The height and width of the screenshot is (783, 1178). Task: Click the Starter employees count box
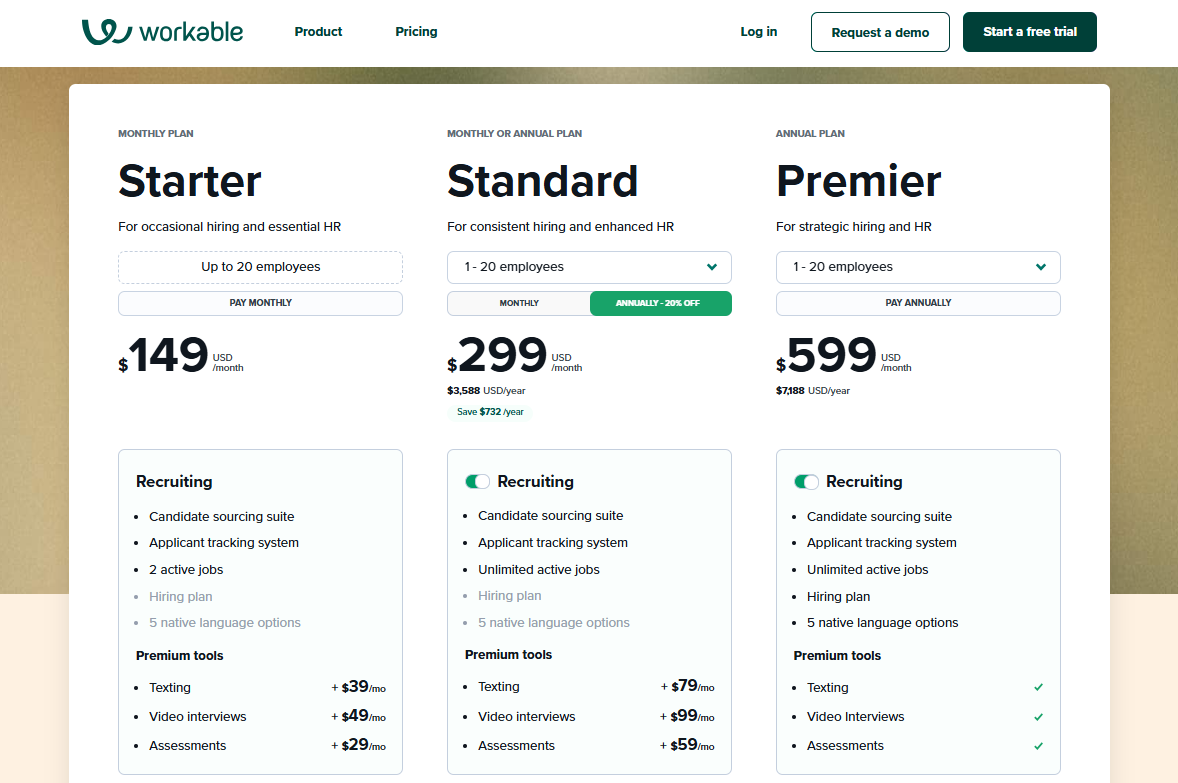(260, 267)
